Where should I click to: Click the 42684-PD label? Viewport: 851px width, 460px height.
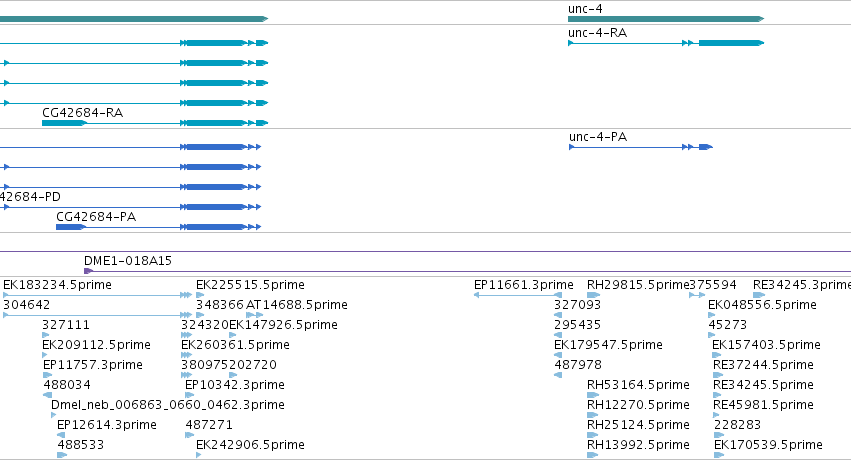tap(30, 197)
